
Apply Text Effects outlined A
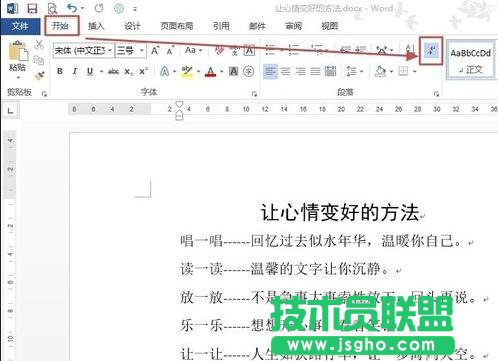point(164,71)
